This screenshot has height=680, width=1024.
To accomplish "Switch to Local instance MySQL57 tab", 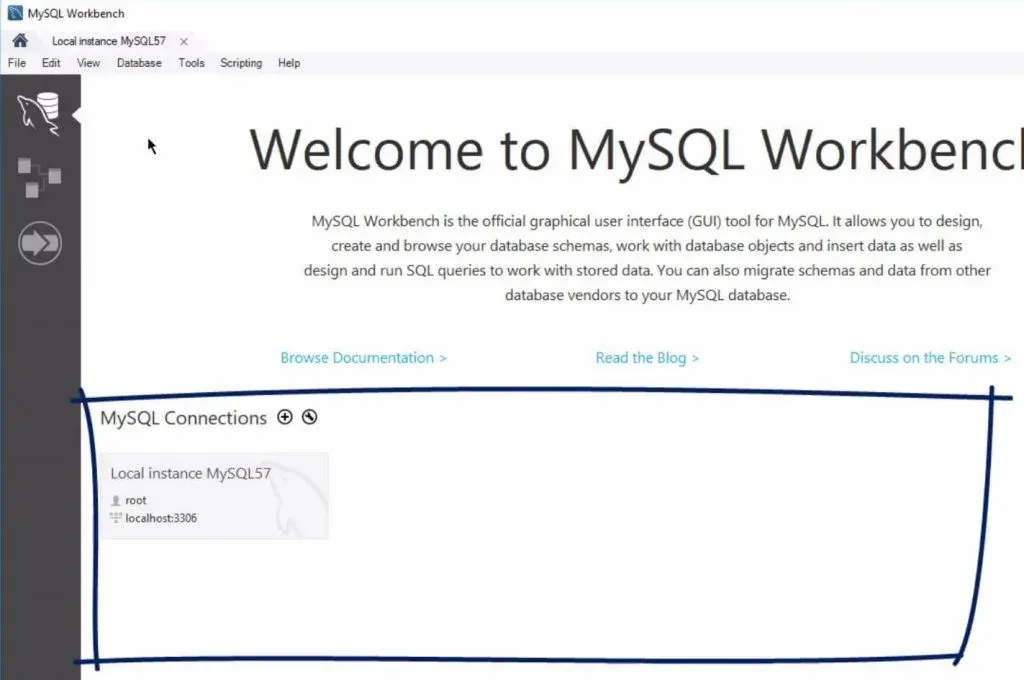I will coord(108,41).
